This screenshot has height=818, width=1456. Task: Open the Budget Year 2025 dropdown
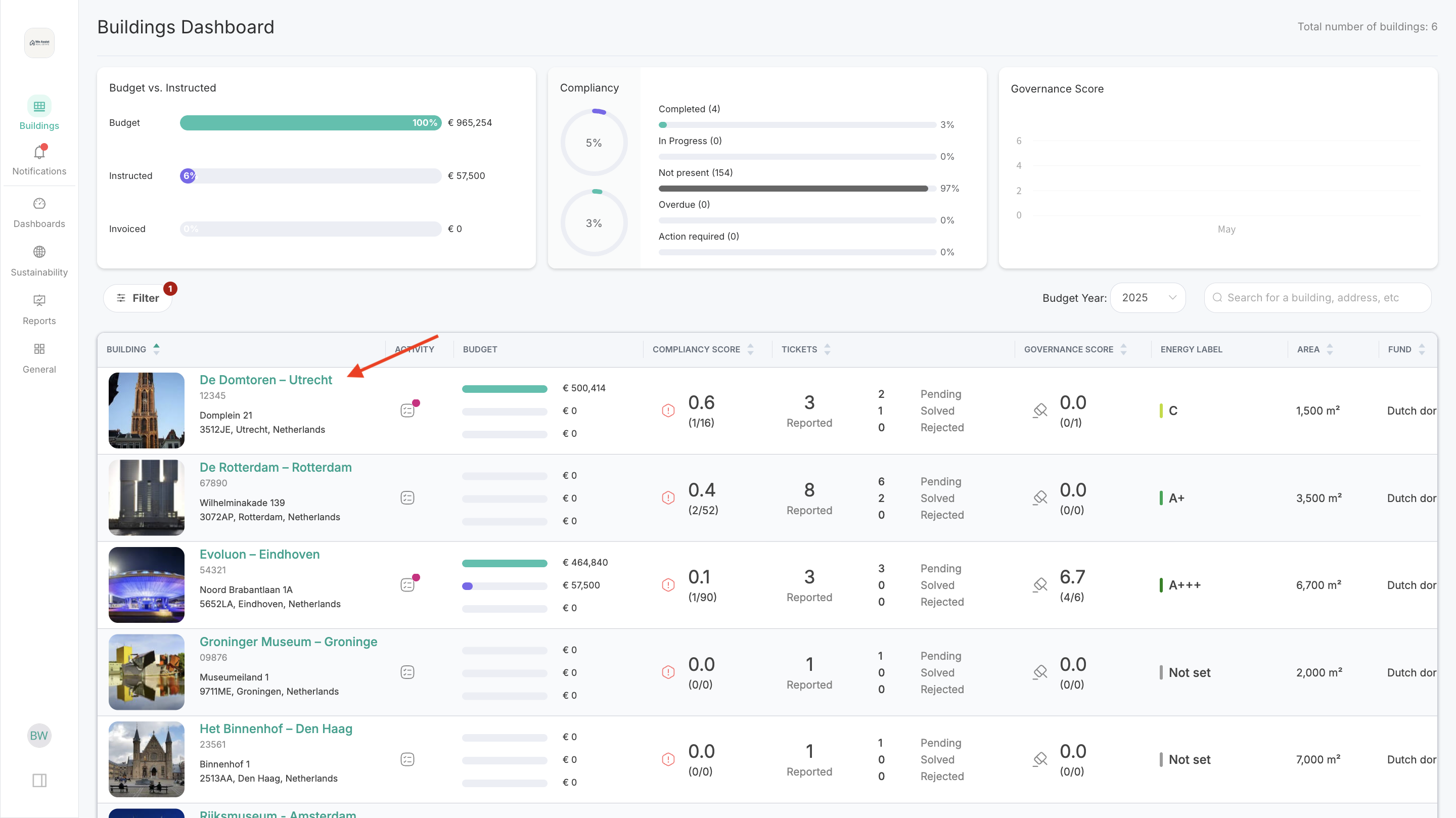[1148, 297]
